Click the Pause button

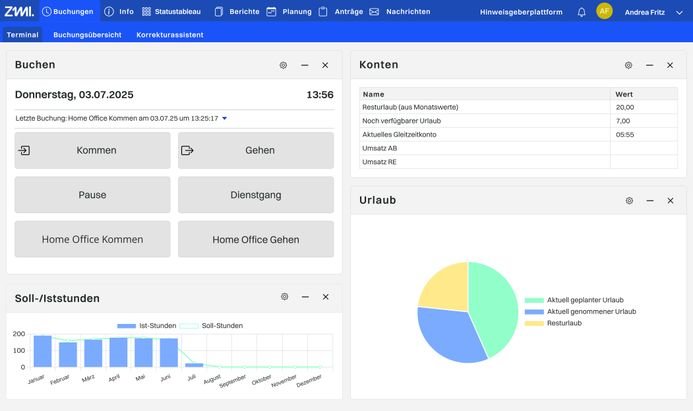92,195
